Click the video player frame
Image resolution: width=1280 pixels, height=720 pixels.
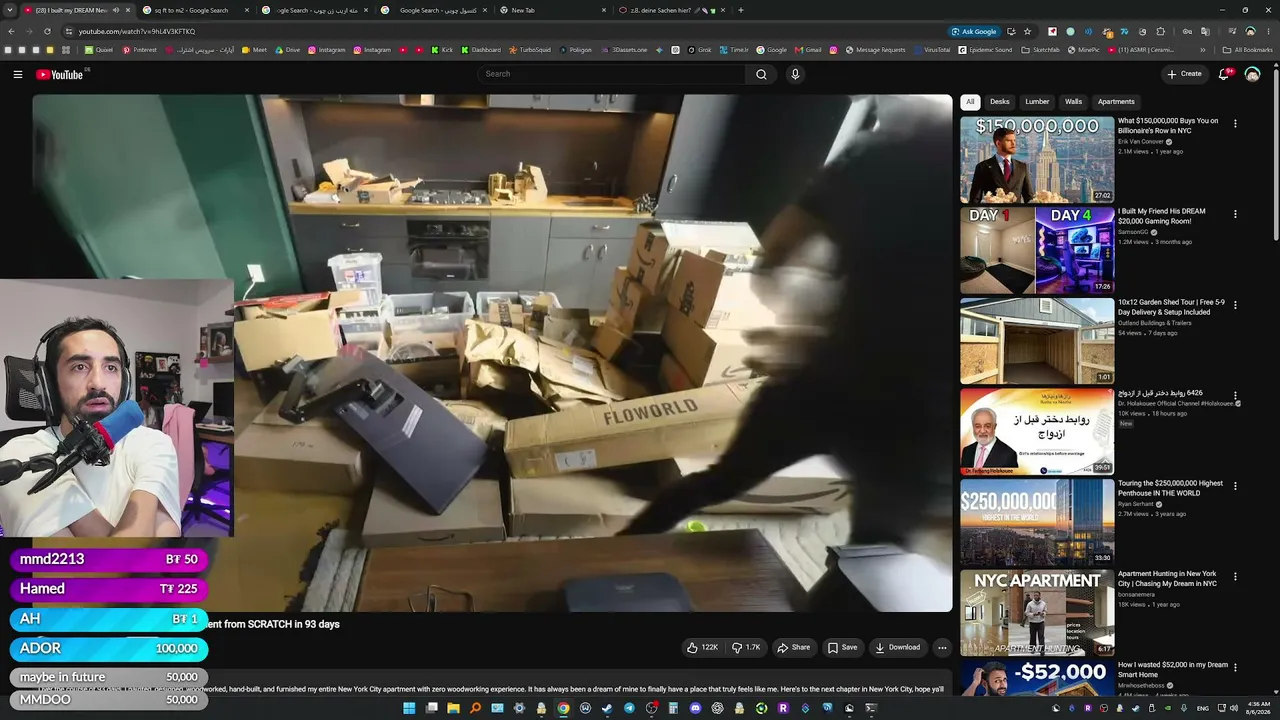492,353
